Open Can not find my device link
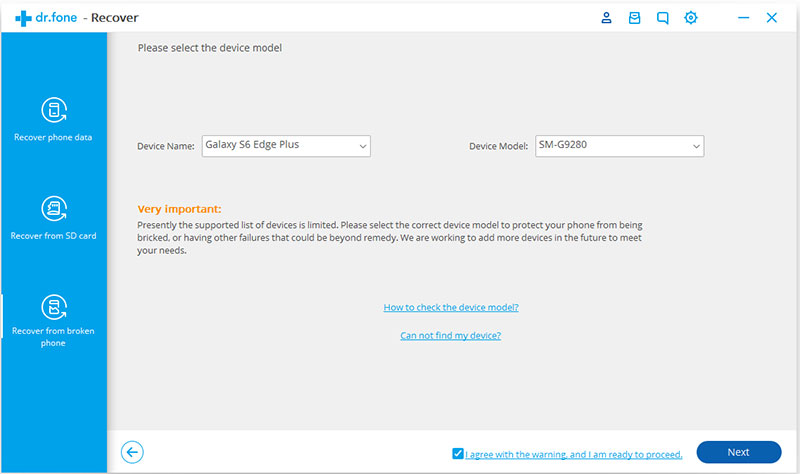This screenshot has width=800, height=474. point(451,335)
